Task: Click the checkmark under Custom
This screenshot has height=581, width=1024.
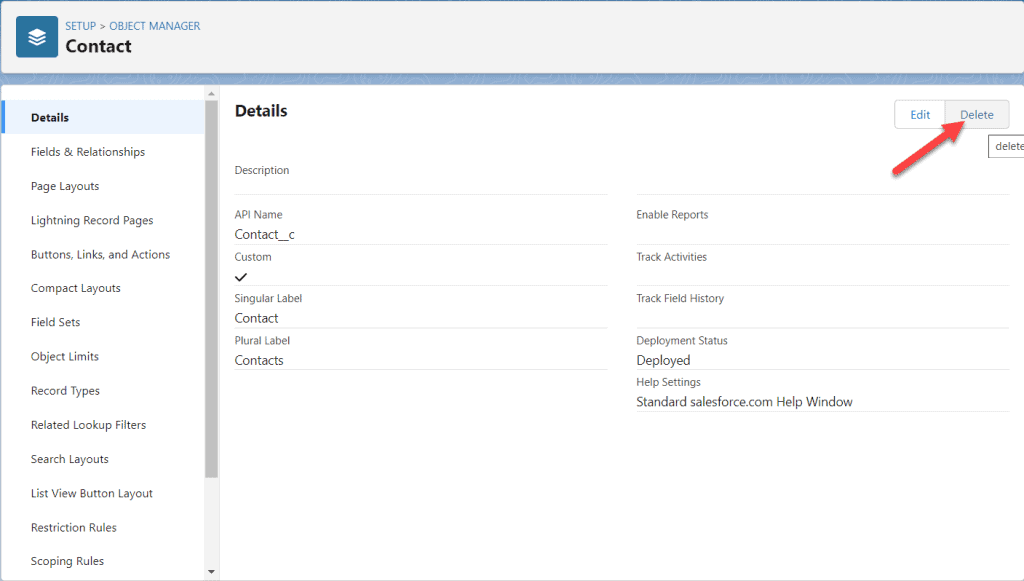Action: [x=240, y=277]
